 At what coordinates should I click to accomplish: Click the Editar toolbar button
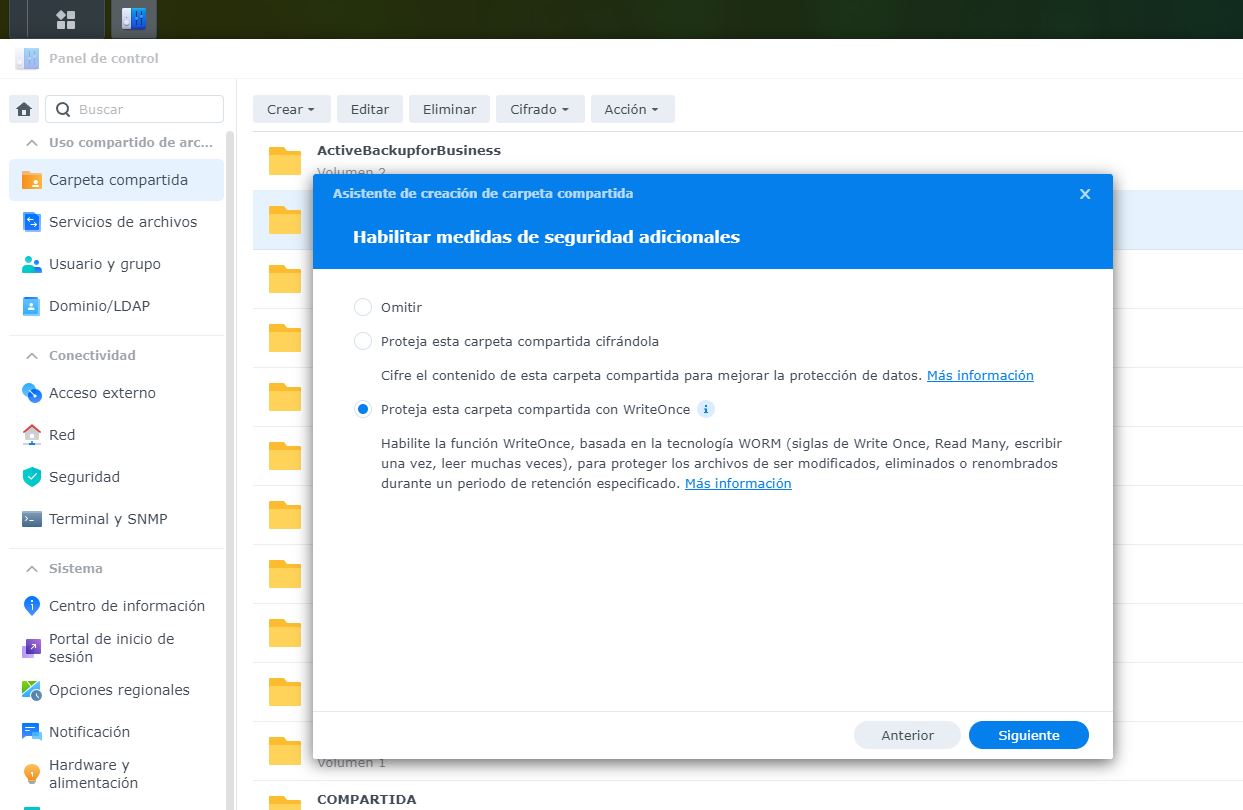[370, 109]
